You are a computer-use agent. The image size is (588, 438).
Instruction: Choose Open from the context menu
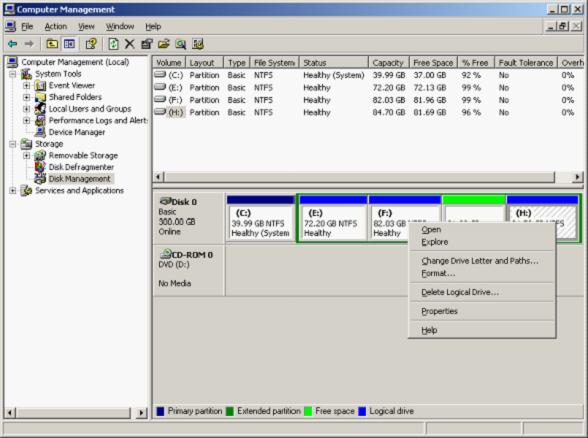[x=482, y=230]
